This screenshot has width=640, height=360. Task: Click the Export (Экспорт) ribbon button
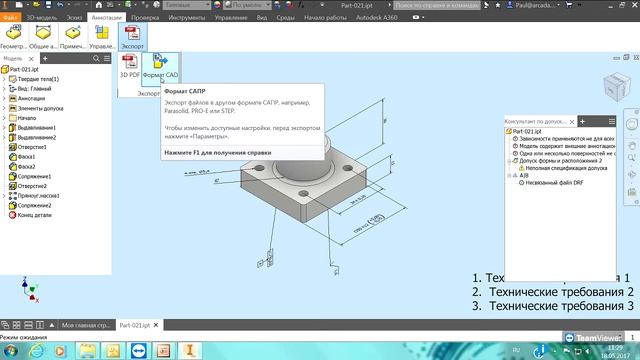132,37
